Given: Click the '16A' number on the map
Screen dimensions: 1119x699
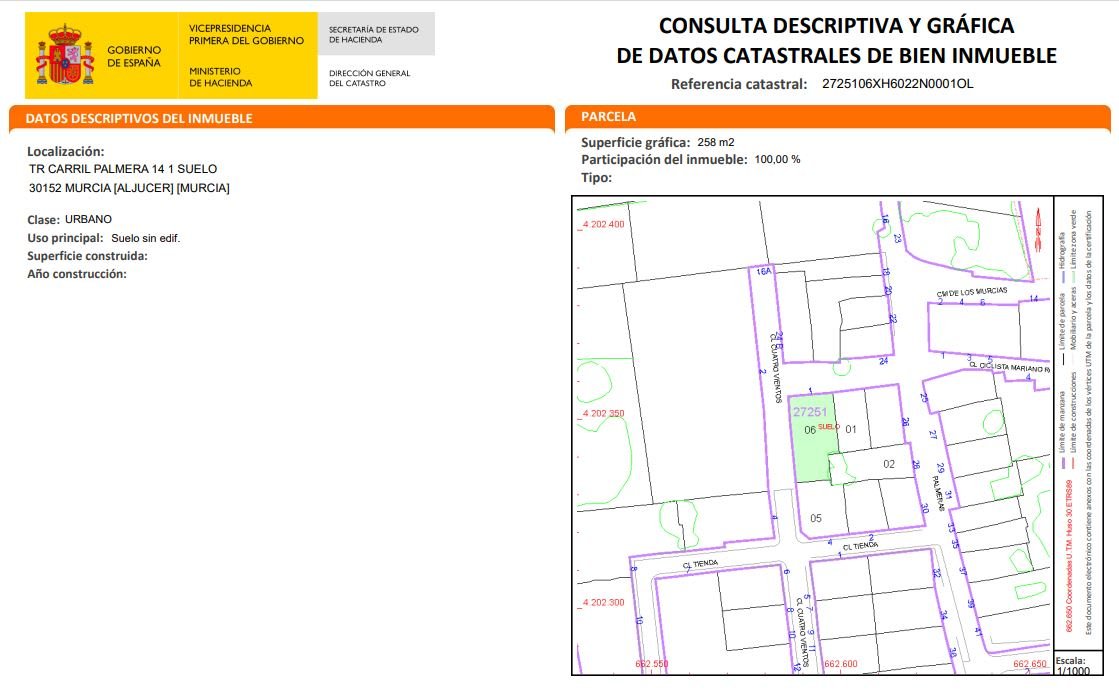Looking at the screenshot, I should point(764,272).
